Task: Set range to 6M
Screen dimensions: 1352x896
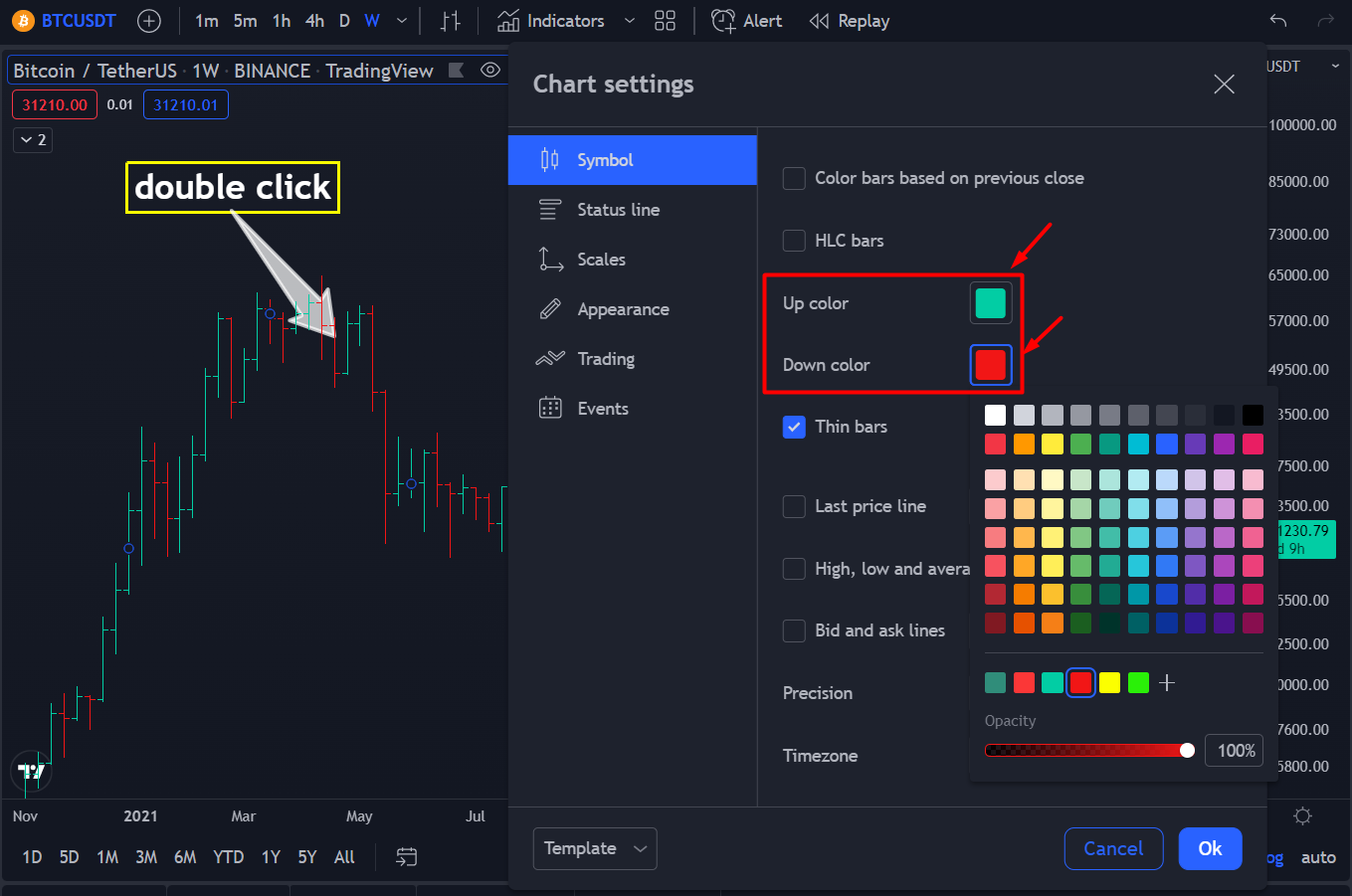Action: point(185,856)
